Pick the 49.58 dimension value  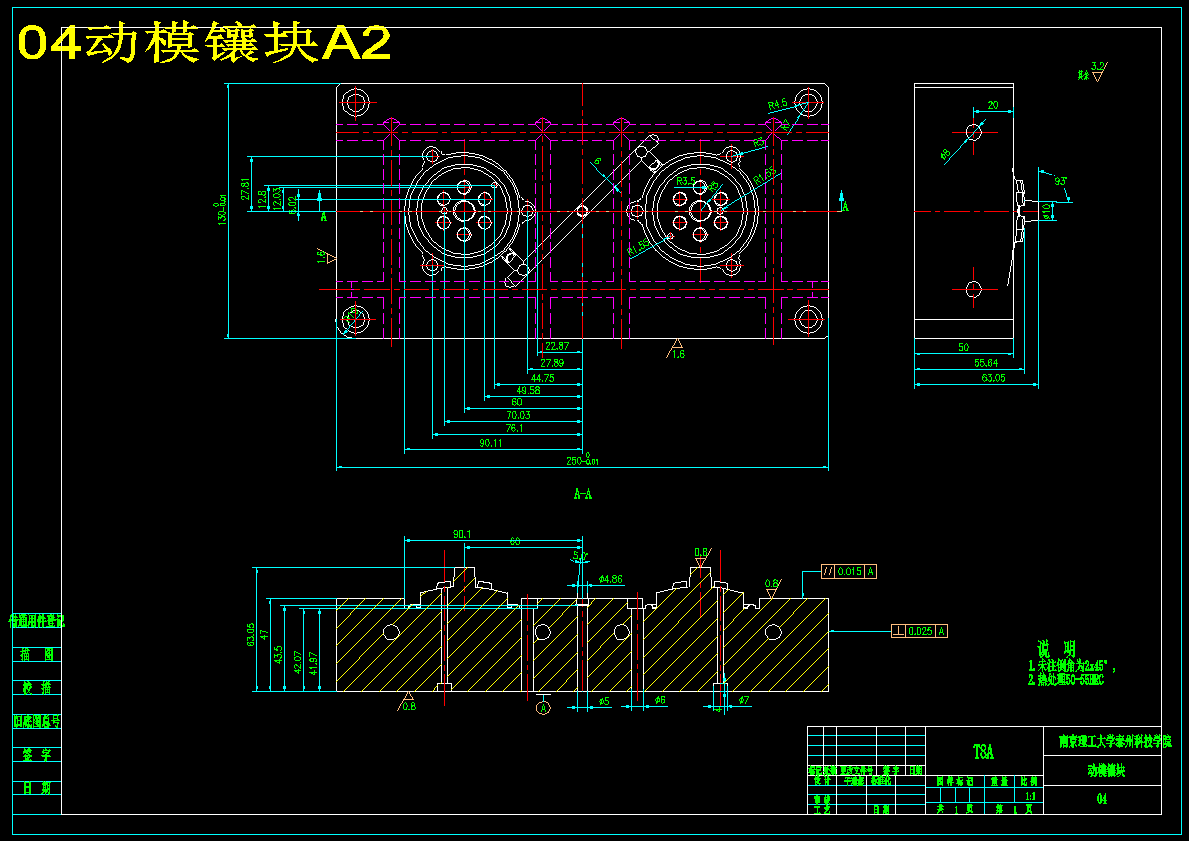[x=528, y=391]
